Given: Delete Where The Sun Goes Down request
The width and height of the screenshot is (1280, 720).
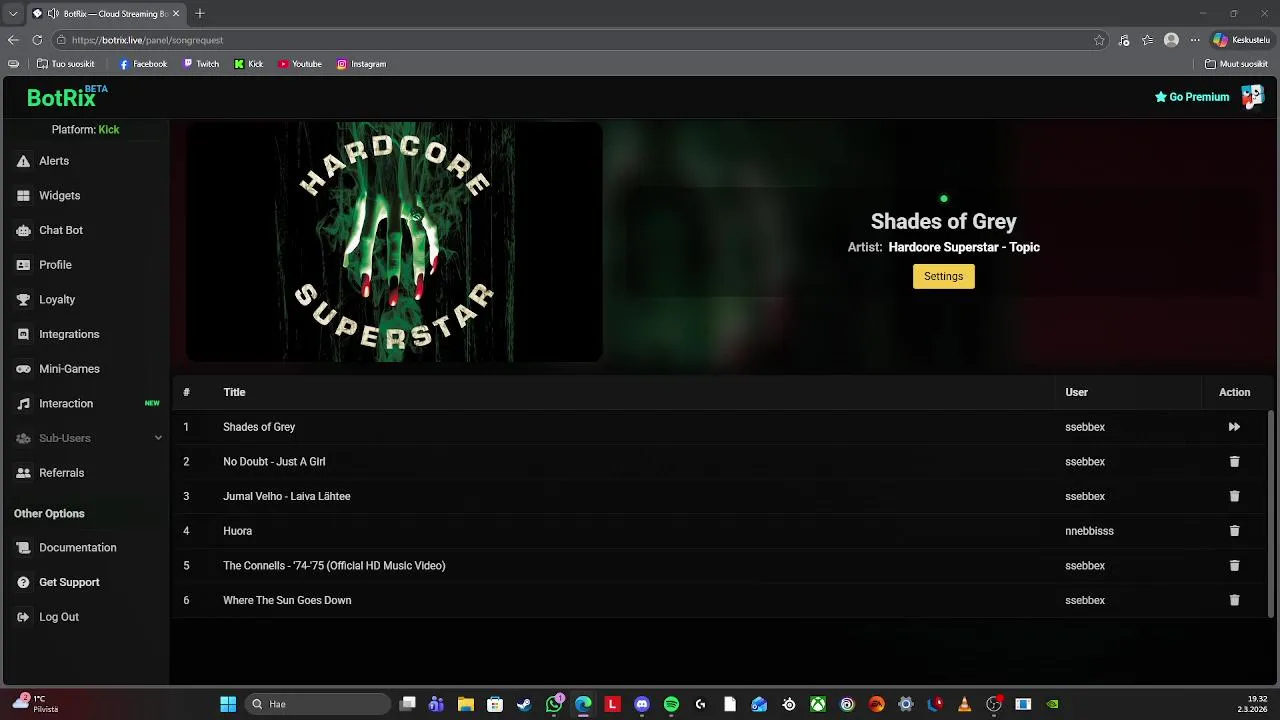Looking at the screenshot, I should pyautogui.click(x=1234, y=600).
